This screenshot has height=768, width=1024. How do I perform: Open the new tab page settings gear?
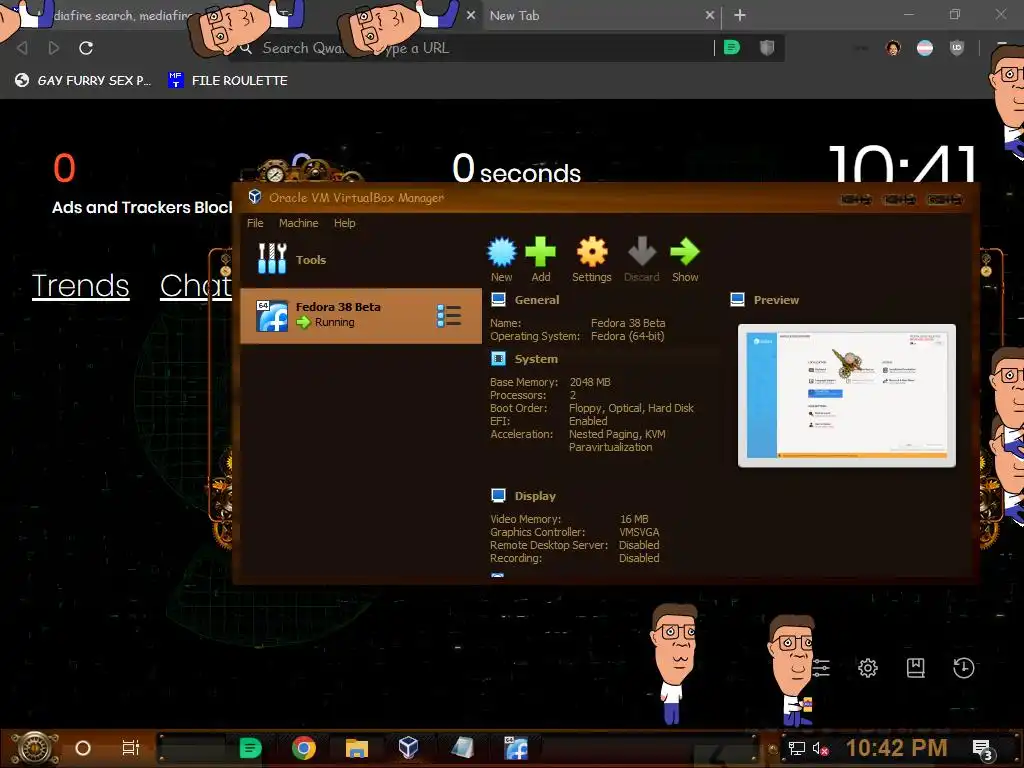pyautogui.click(x=868, y=667)
